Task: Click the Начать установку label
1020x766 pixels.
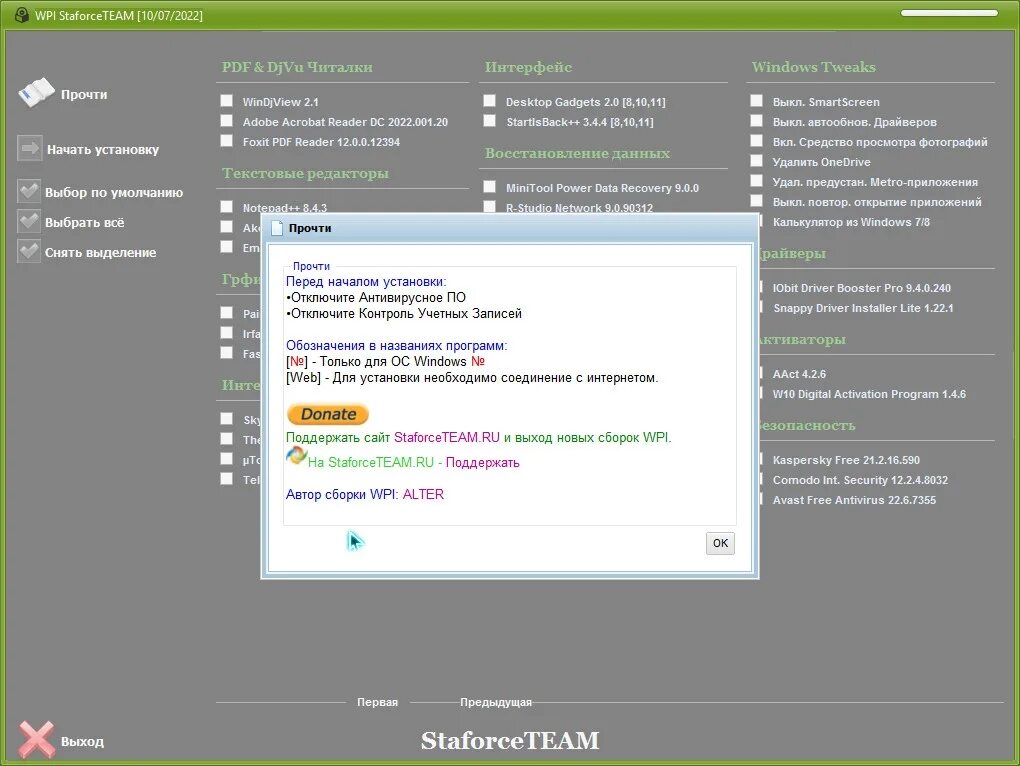Action: click(103, 150)
